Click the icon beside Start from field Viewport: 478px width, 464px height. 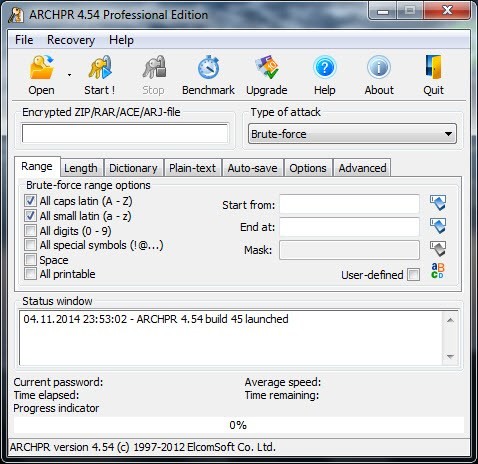(x=438, y=203)
